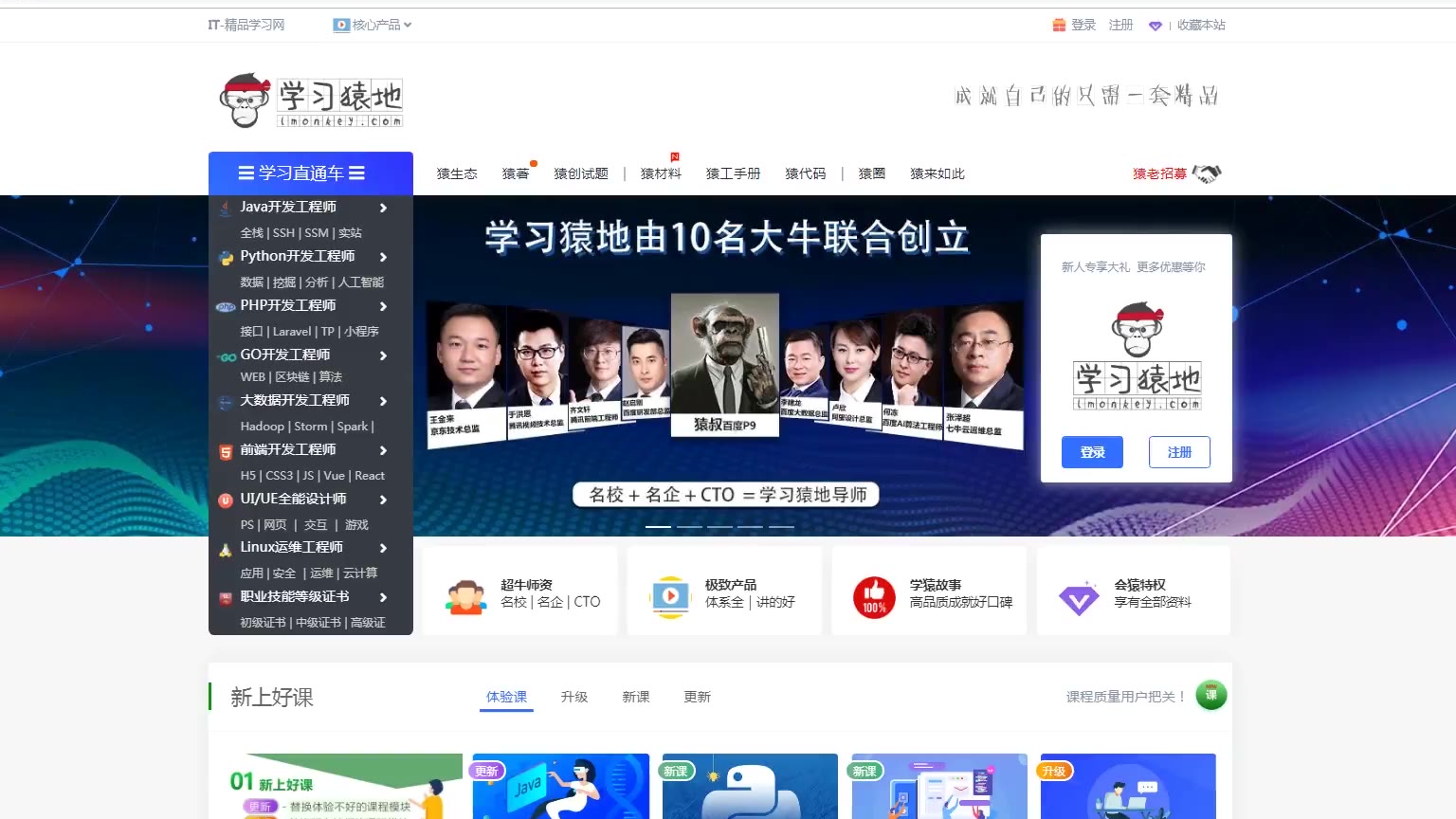Viewport: 1456px width, 819px height.
Task: Click the left hamburger icon on 学习直通车
Action: [x=246, y=173]
